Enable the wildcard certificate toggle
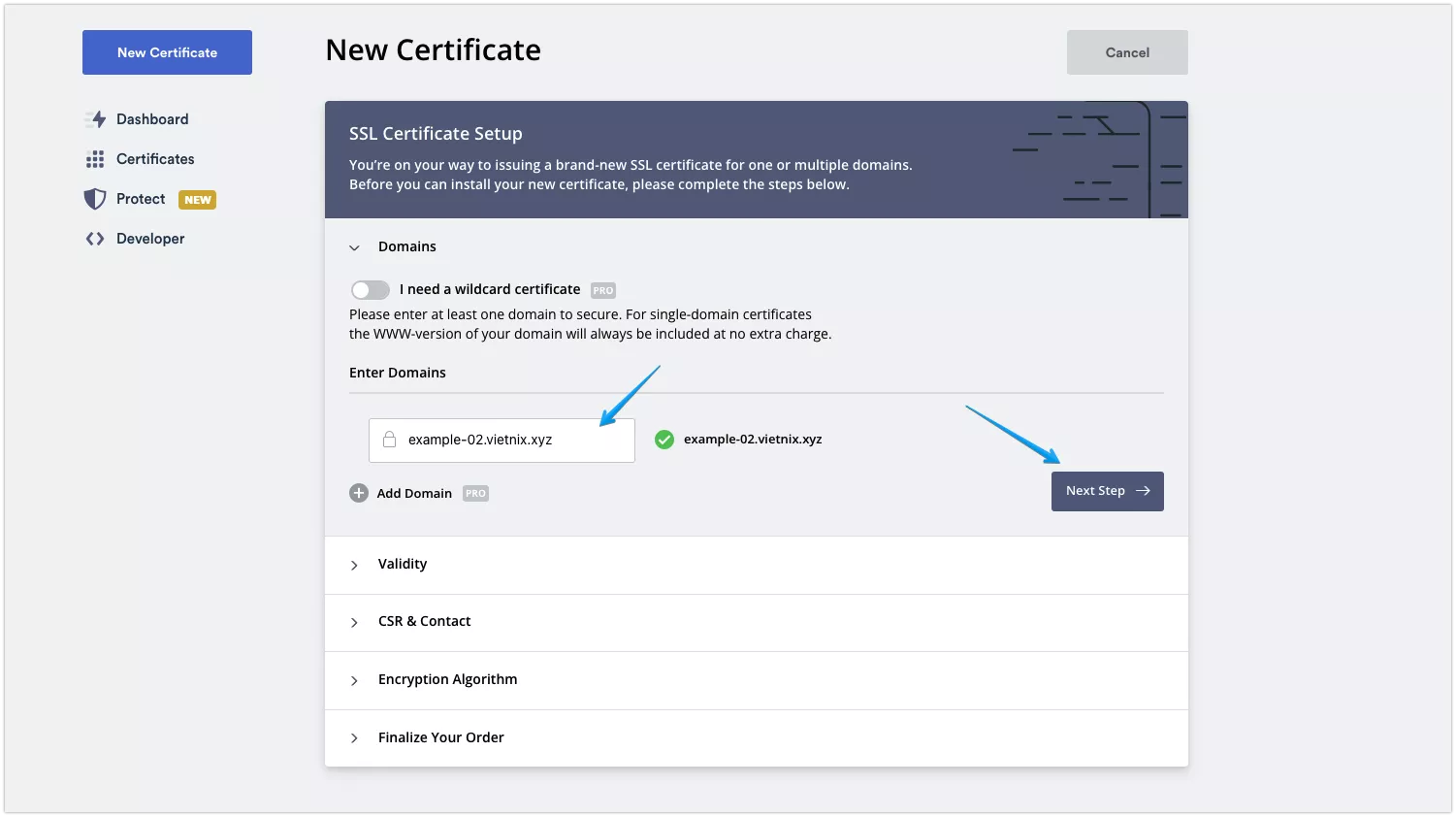The width and height of the screenshot is (1456, 817). (x=370, y=289)
